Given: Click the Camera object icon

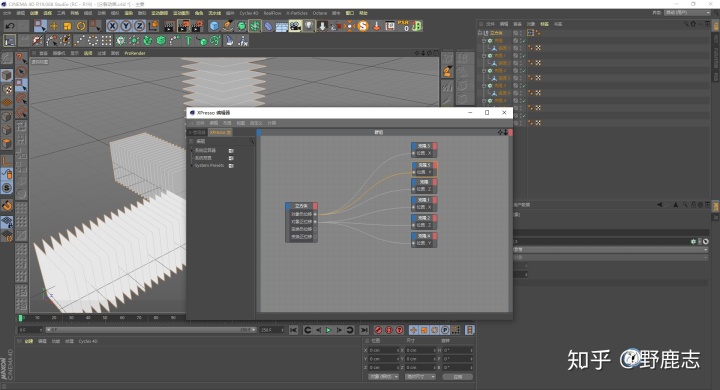Looking at the screenshot, I should point(295,26).
